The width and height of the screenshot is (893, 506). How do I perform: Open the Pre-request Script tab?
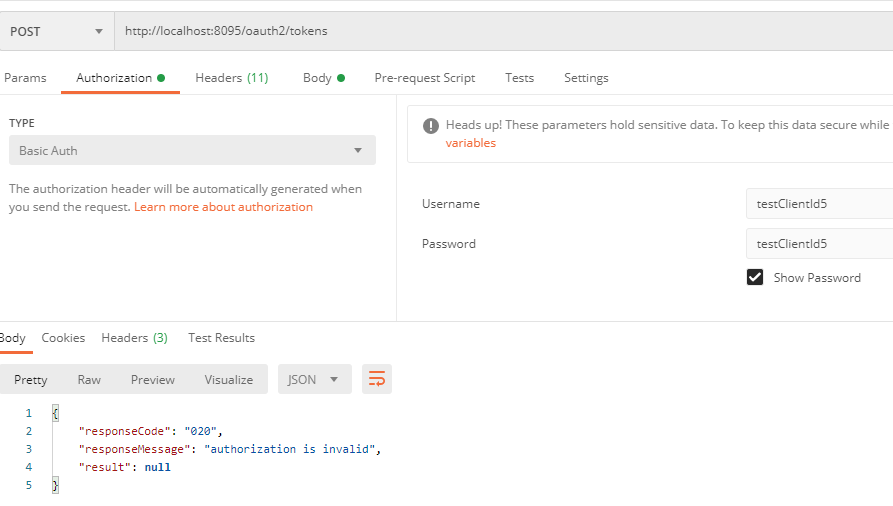pyautogui.click(x=424, y=78)
